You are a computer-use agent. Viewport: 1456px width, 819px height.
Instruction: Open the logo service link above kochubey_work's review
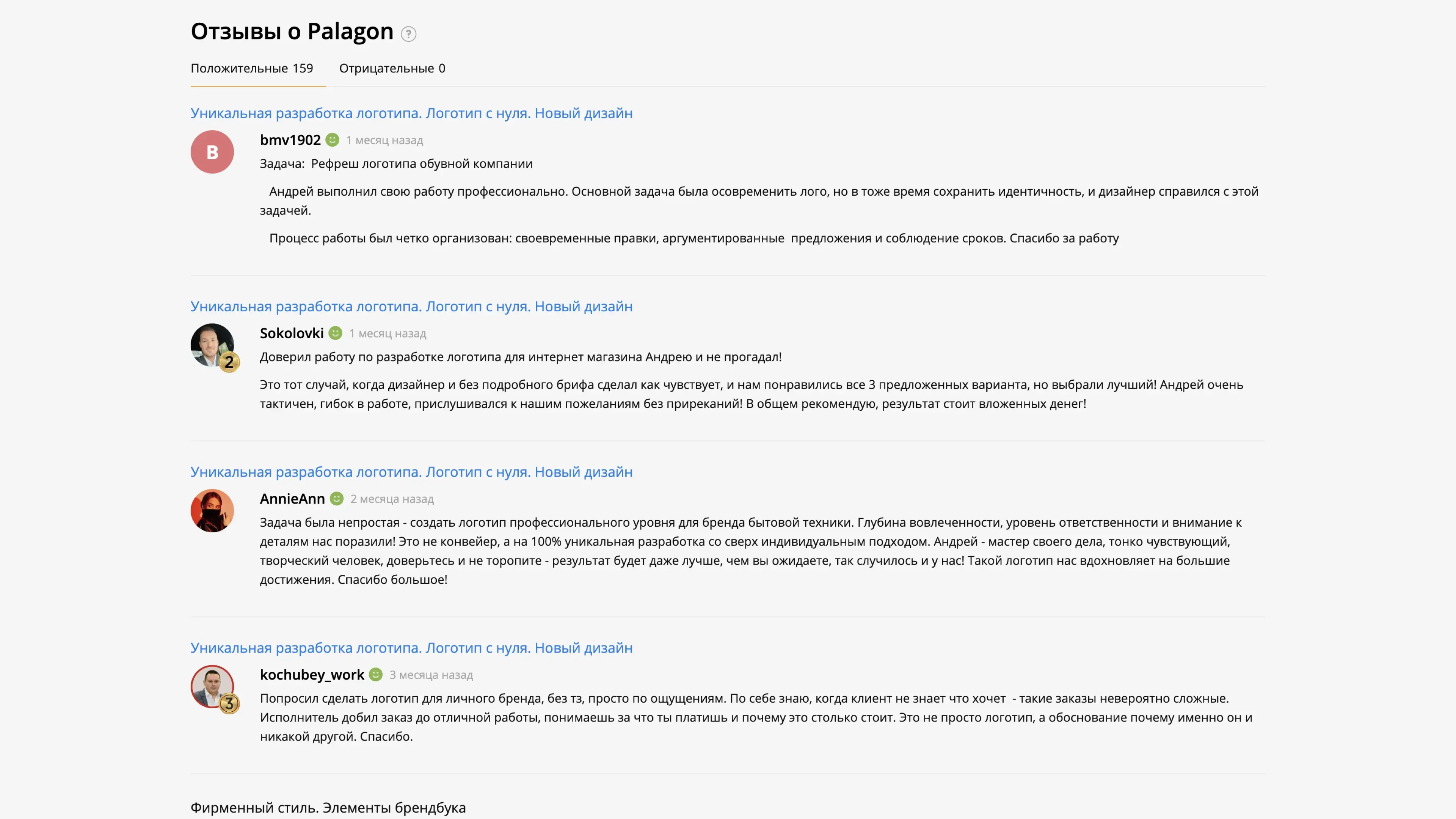pos(411,648)
